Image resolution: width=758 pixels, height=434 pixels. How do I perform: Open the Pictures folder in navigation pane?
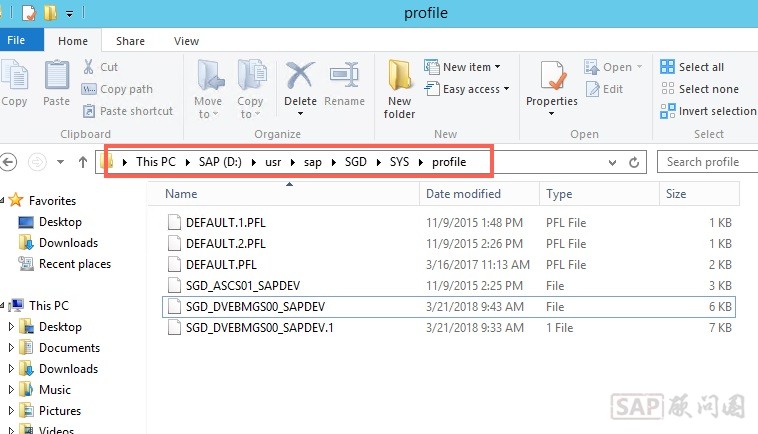click(59, 411)
